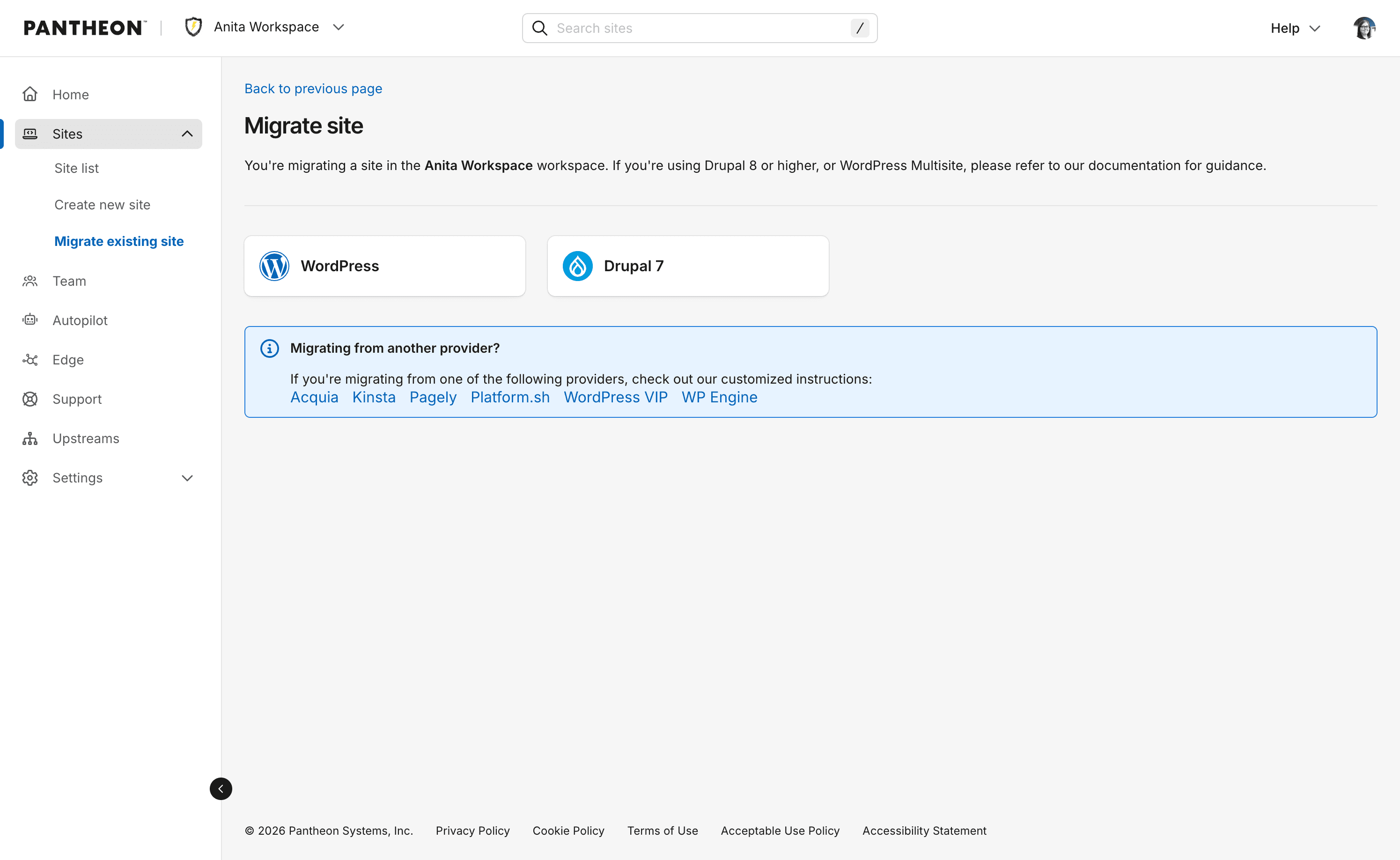Open the Accessibility Statement link
1400x860 pixels.
pos(924,830)
